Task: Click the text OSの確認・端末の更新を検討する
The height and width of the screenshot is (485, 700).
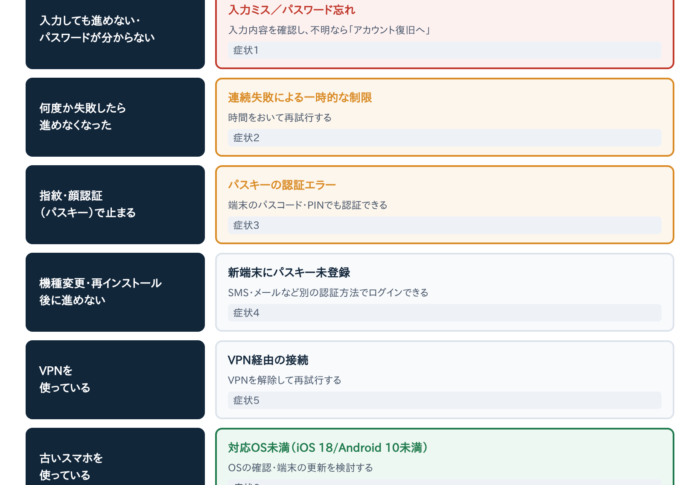Action: (x=300, y=468)
